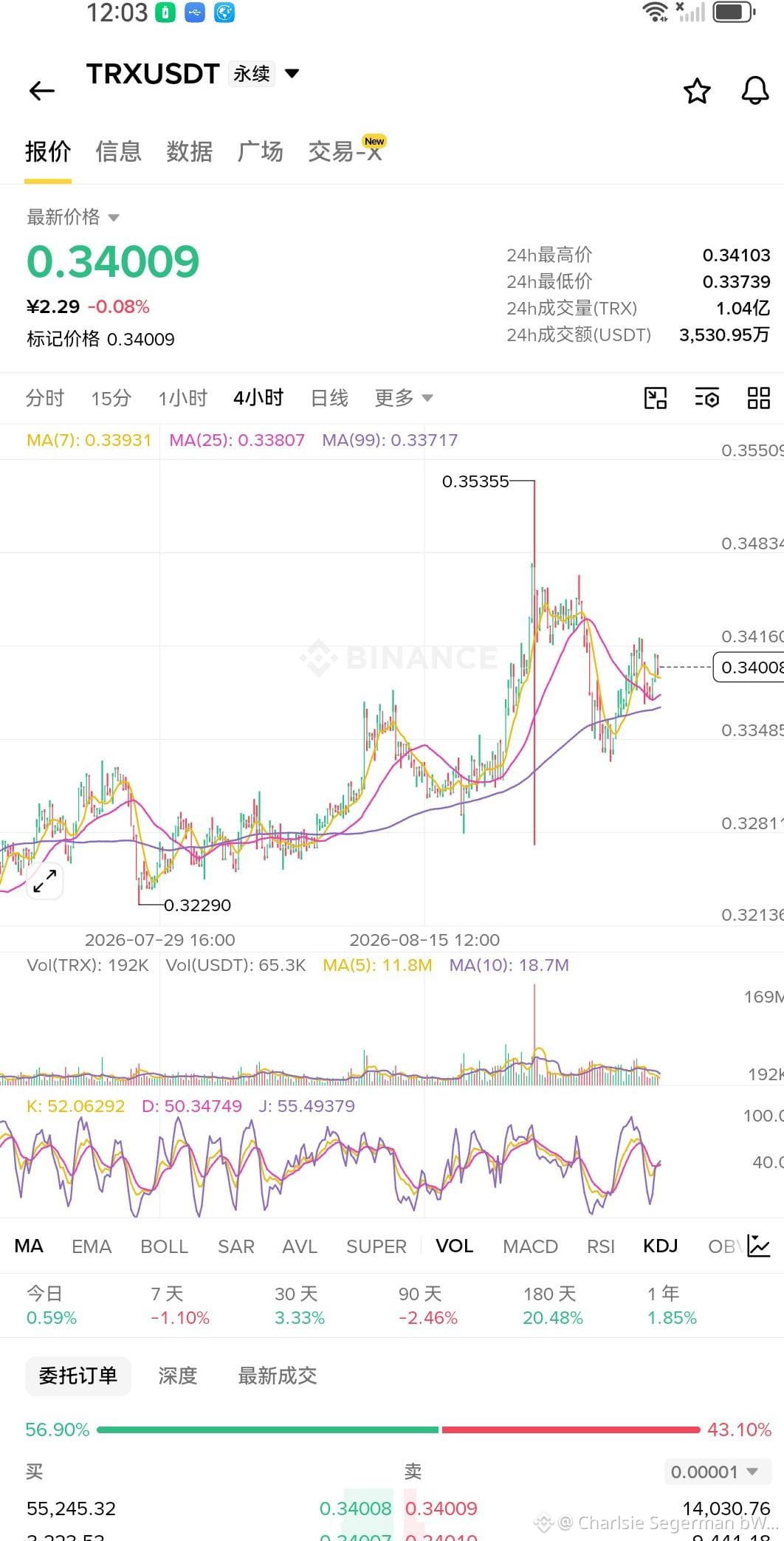The height and width of the screenshot is (1541, 784).
Task: Tap the red sell ratio bar
Action: pyautogui.click(x=571, y=1430)
